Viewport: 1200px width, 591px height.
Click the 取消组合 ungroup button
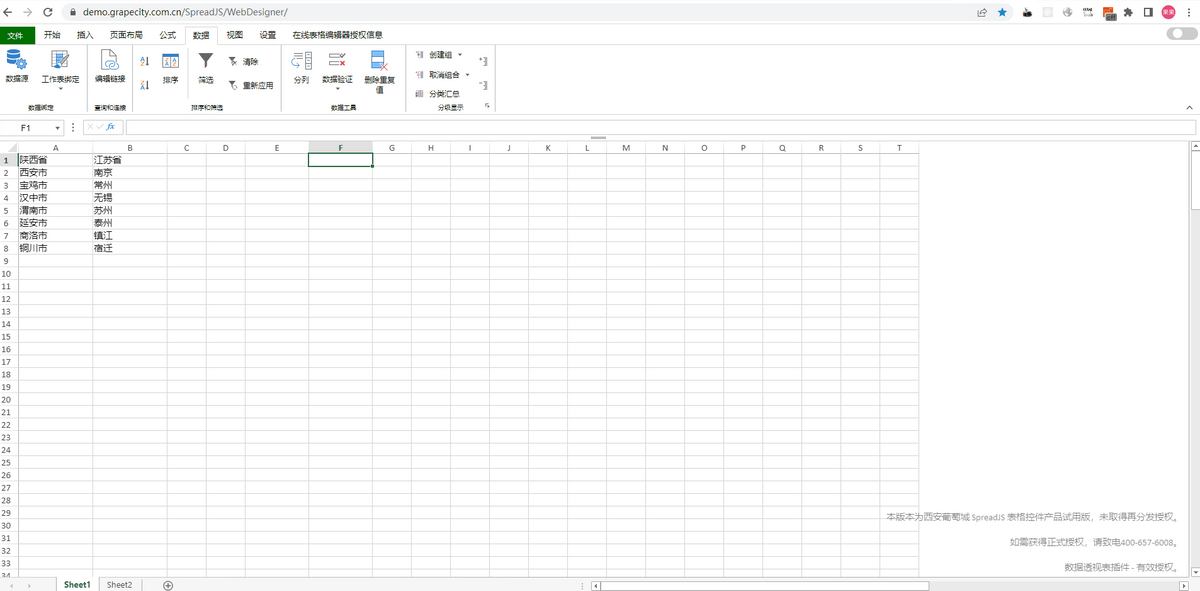(437, 74)
